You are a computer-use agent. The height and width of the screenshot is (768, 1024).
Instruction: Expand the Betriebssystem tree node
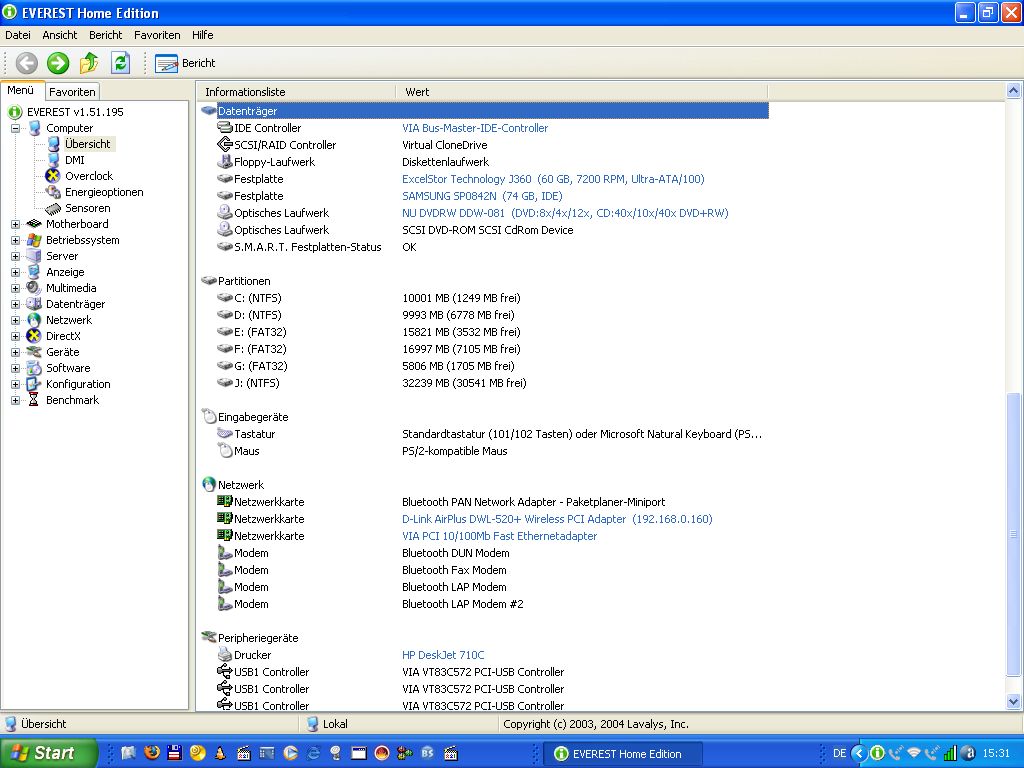point(15,240)
